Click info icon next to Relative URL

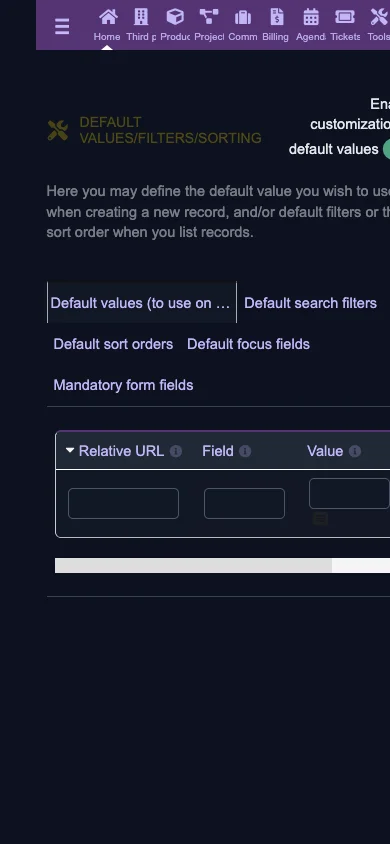click(x=176, y=451)
